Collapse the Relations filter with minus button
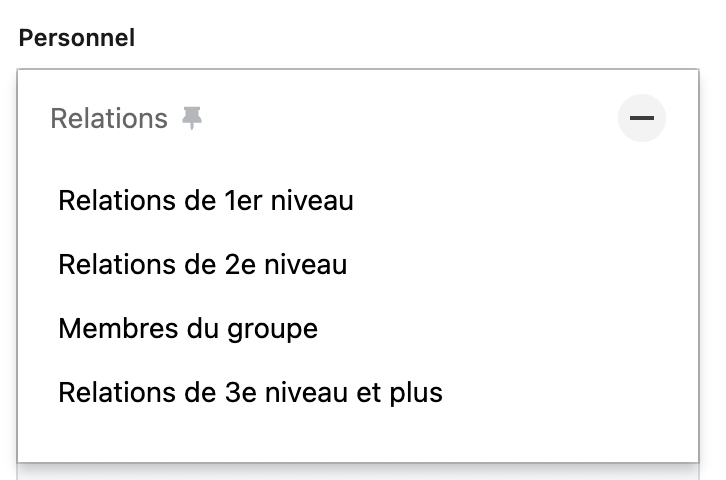 click(642, 118)
